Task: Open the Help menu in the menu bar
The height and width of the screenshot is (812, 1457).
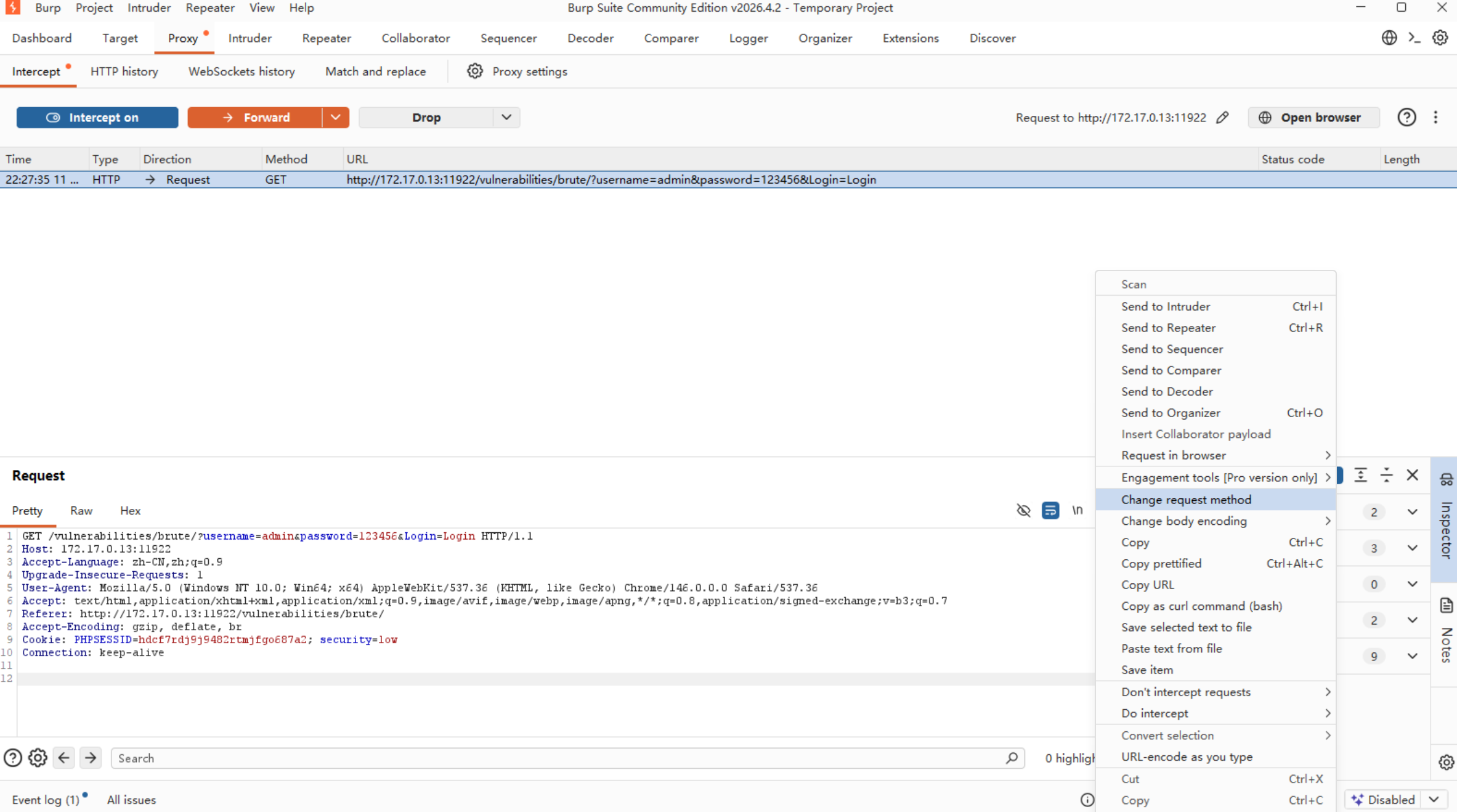Action: [301, 7]
